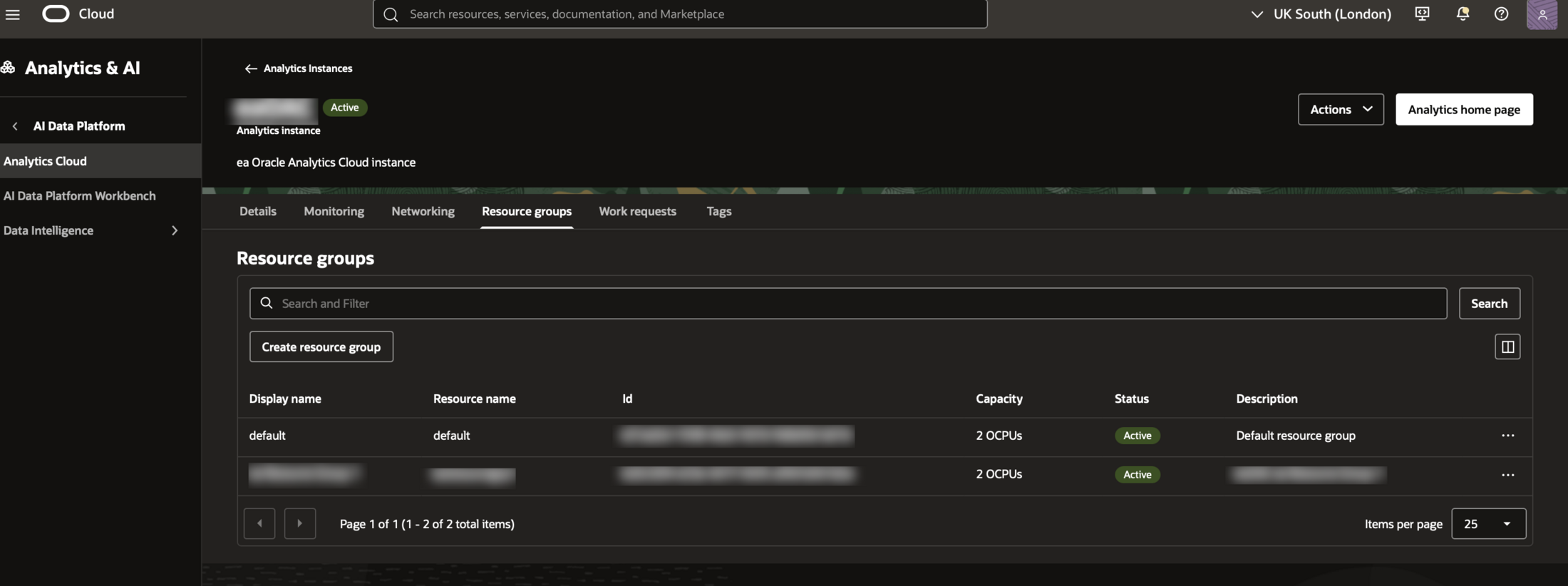Click the Default resource group description text
The width and height of the screenshot is (1568, 586).
[1296, 436]
